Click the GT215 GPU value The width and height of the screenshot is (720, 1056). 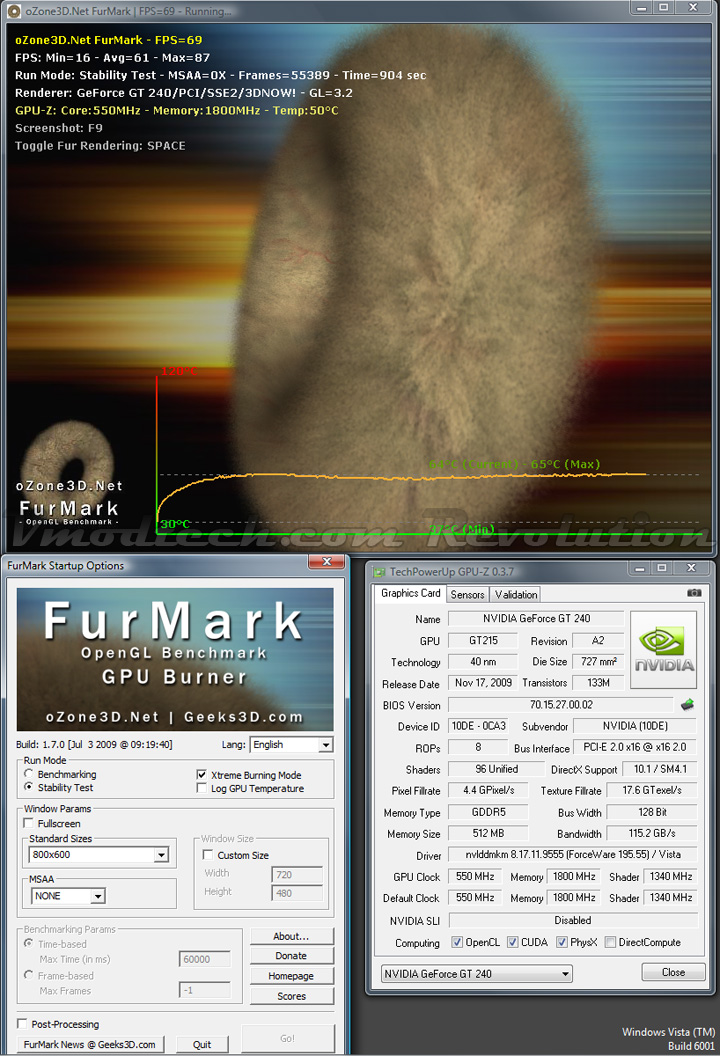click(483, 640)
